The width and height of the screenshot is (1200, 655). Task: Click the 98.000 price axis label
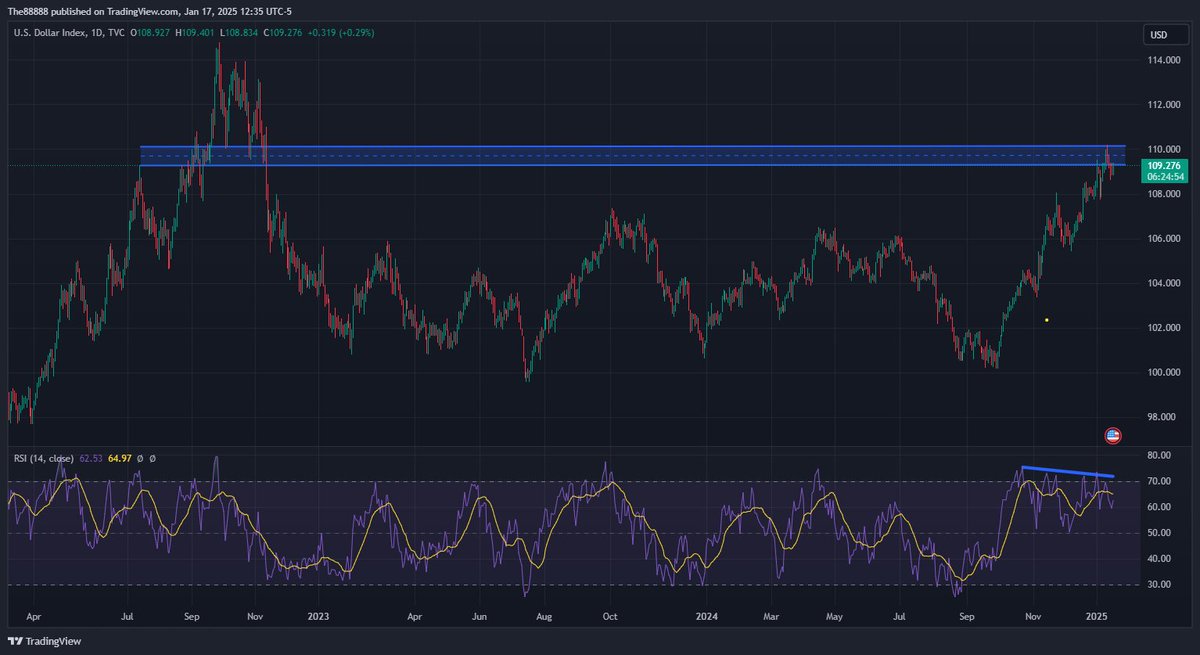point(1161,418)
